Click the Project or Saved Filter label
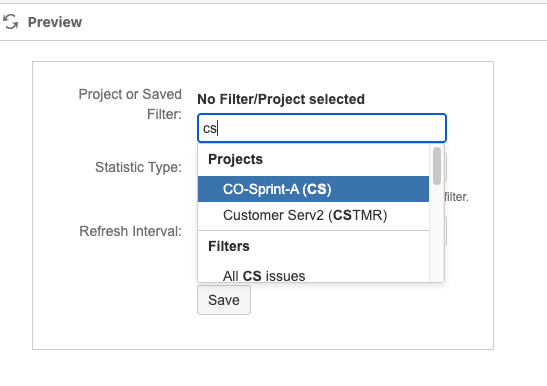547x386 pixels. click(130, 104)
